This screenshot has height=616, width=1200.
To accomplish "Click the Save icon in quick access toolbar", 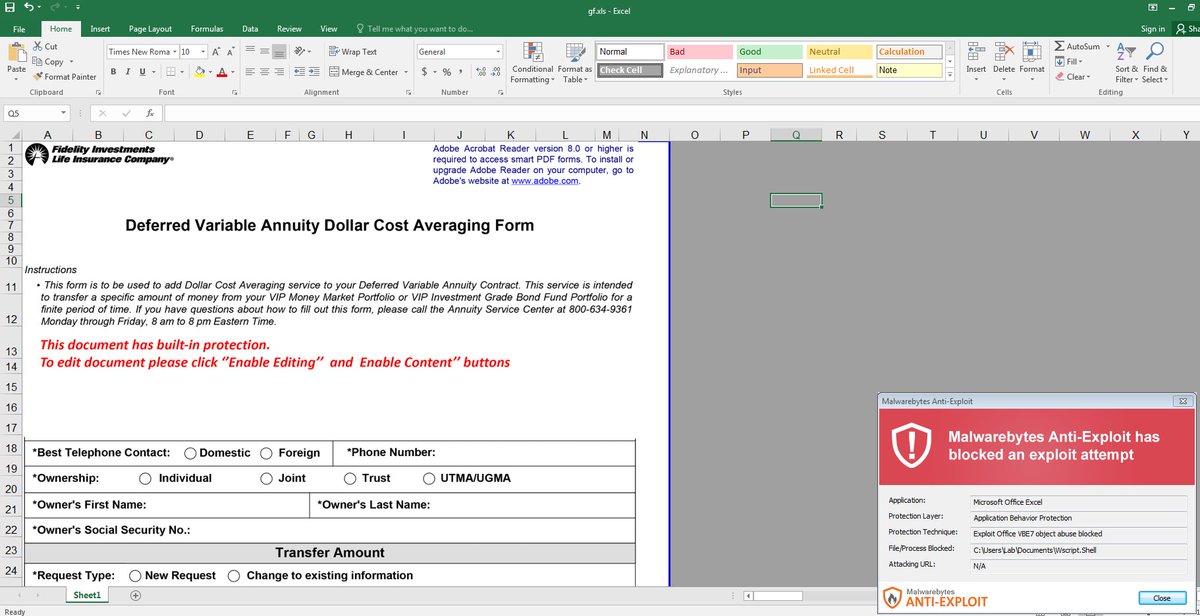I will pyautogui.click(x=9, y=8).
